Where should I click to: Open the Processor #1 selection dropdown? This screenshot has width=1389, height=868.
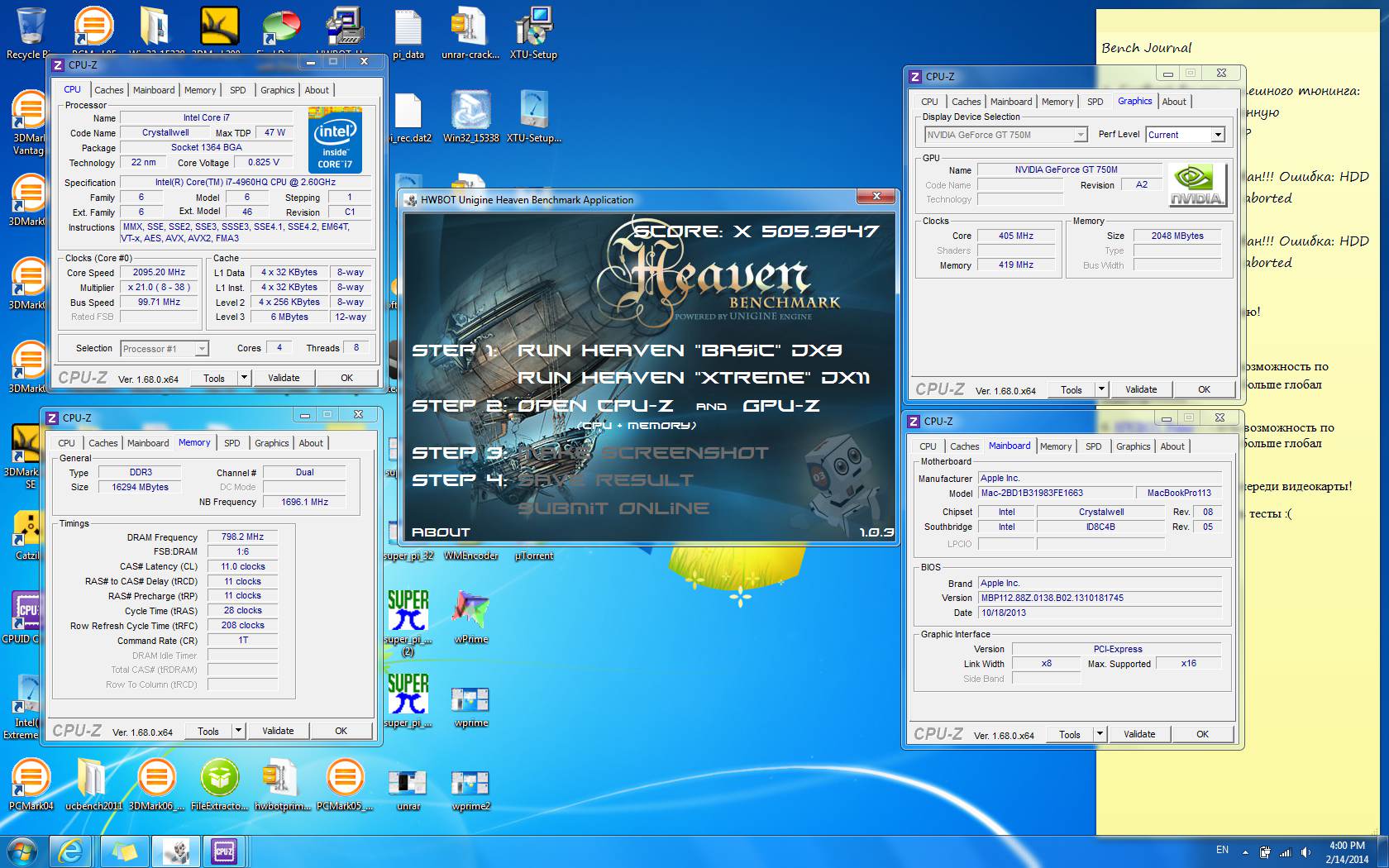pos(165,349)
